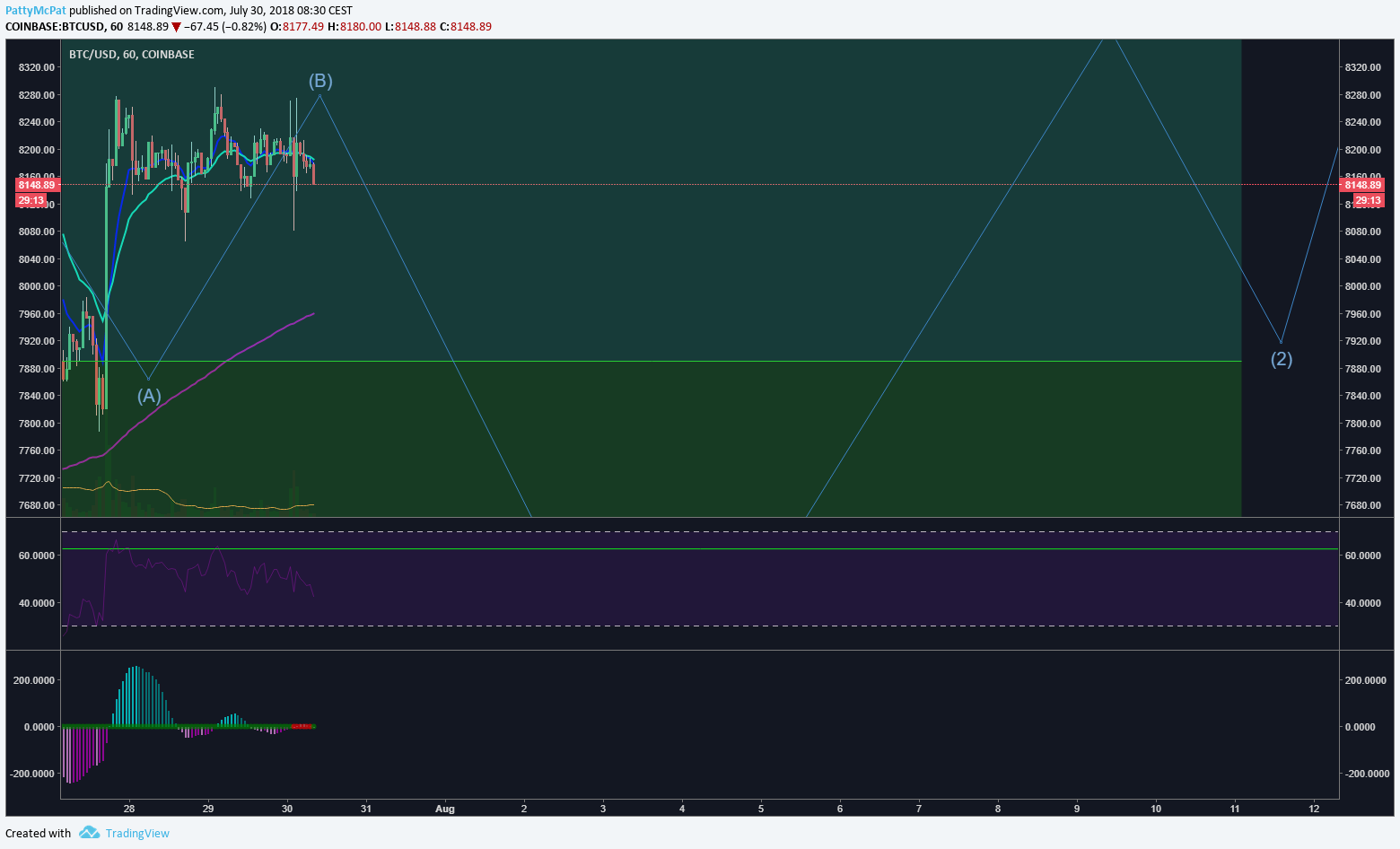Click 200.0000 on the right MACD axis
The image size is (1400, 849).
[1366, 680]
